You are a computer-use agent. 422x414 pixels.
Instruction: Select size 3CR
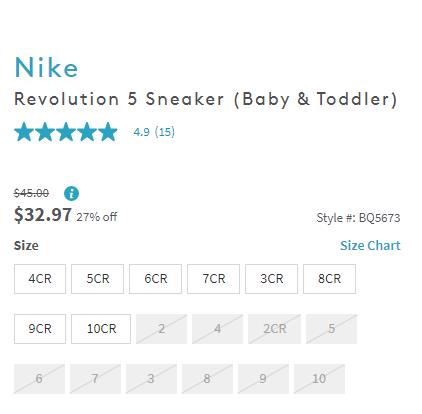[x=272, y=279]
